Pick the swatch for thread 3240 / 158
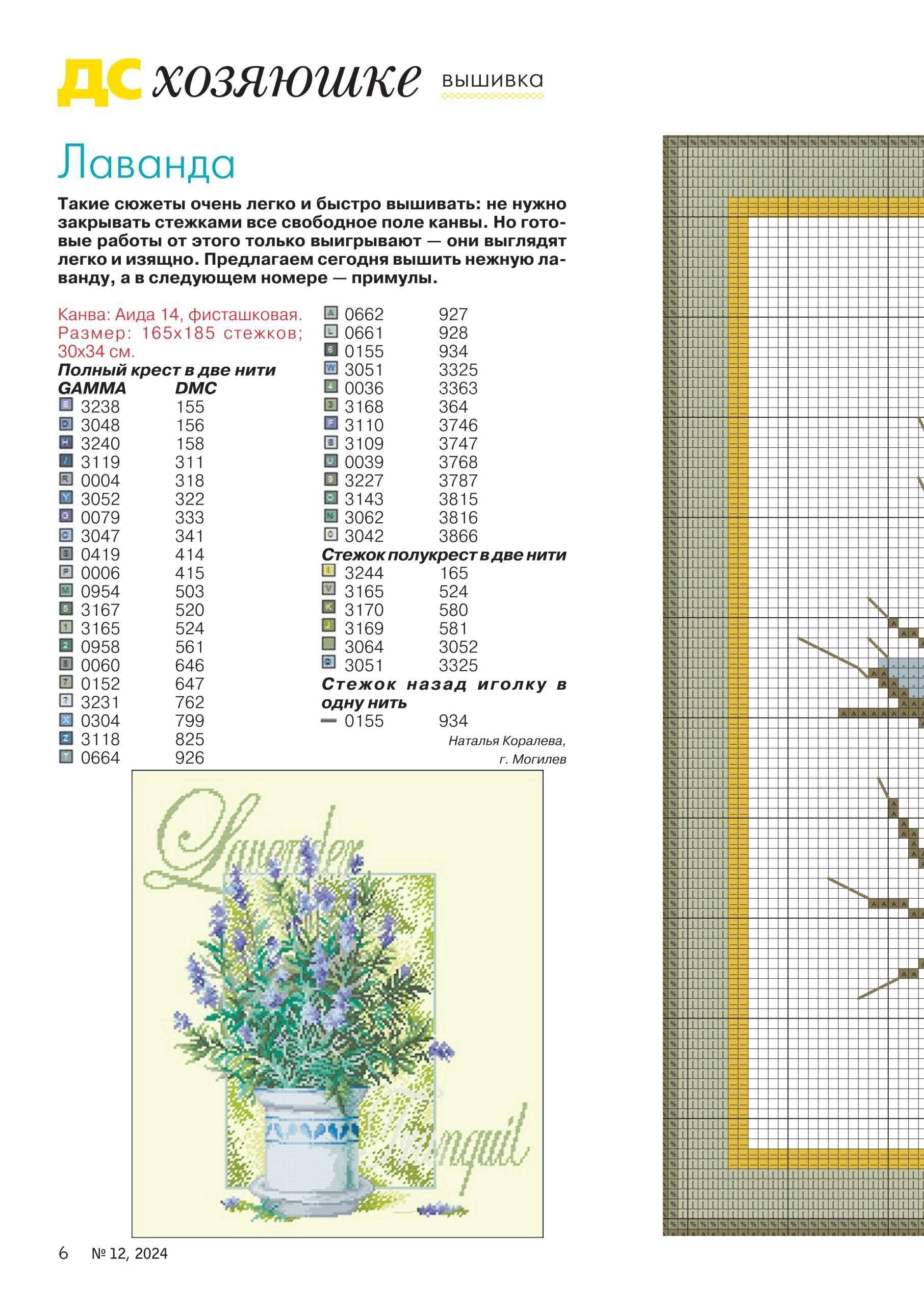Image resolution: width=924 pixels, height=1316 pixels. tap(66, 442)
